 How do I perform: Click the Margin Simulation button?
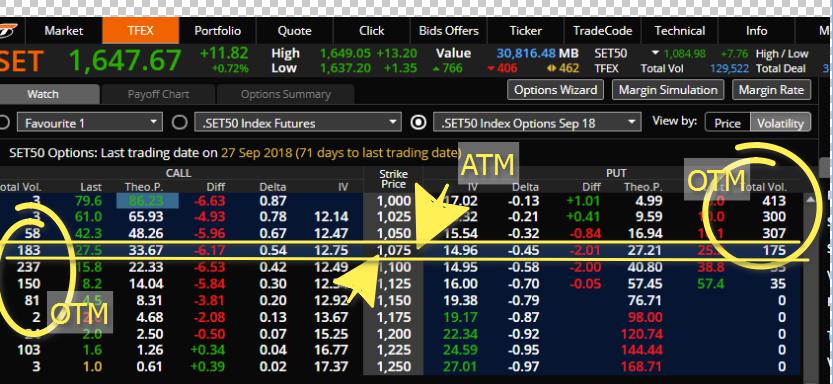point(668,90)
